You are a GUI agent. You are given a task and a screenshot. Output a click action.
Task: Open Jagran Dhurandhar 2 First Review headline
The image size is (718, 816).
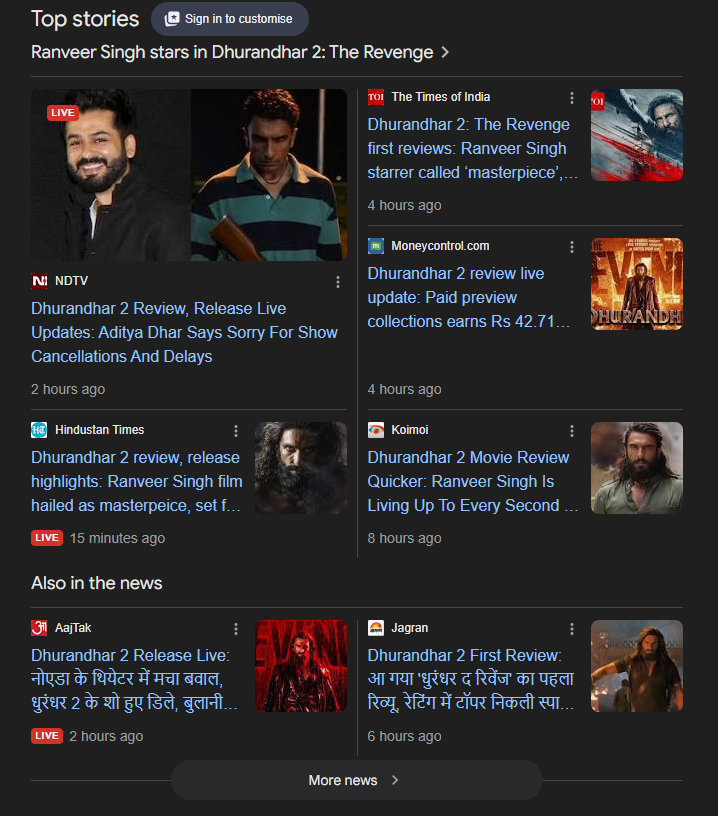pyautogui.click(x=470, y=680)
